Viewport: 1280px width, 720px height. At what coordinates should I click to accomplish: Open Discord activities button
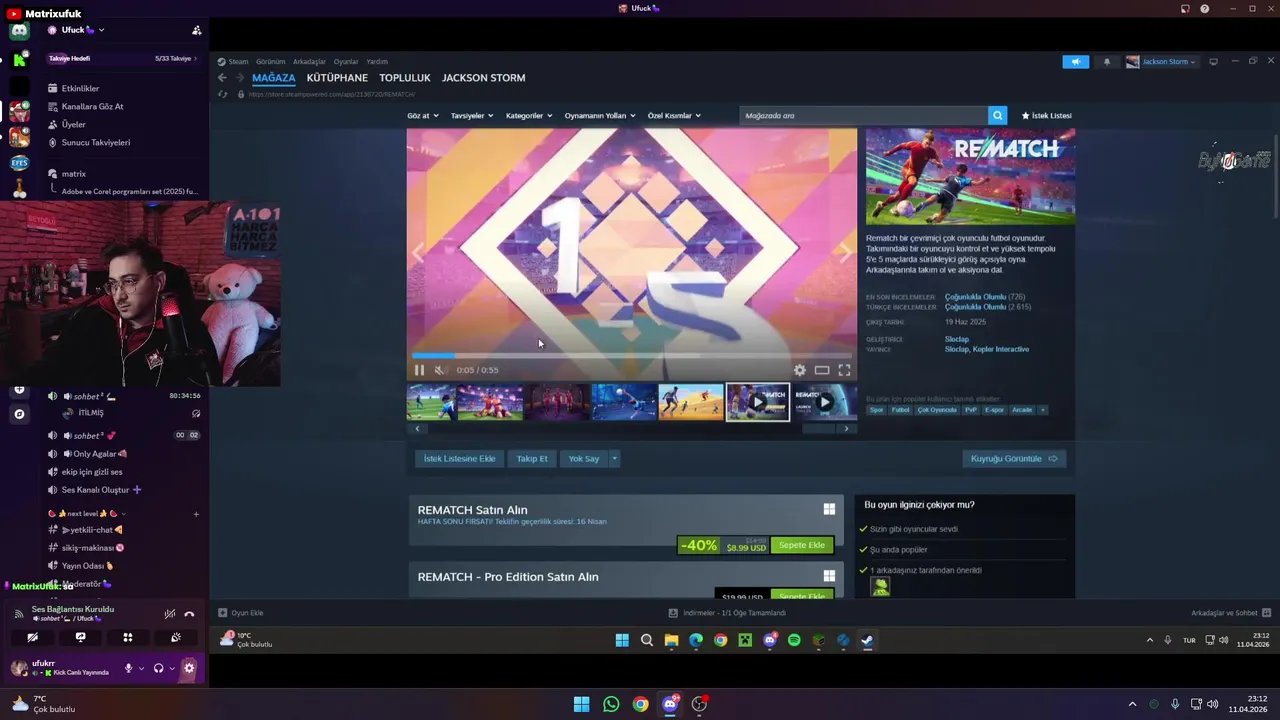click(x=128, y=637)
